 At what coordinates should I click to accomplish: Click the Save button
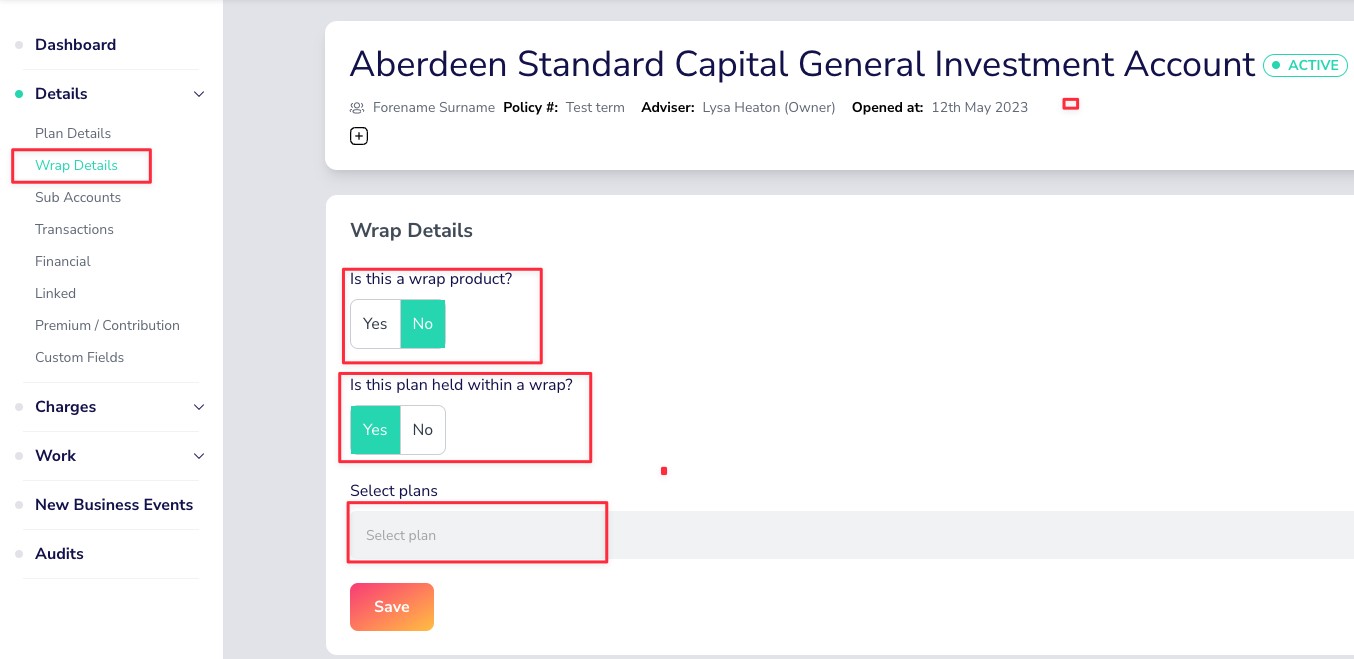(392, 607)
